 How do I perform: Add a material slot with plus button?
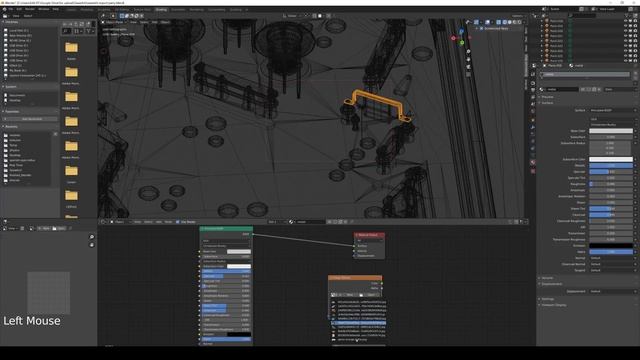[x=636, y=72]
